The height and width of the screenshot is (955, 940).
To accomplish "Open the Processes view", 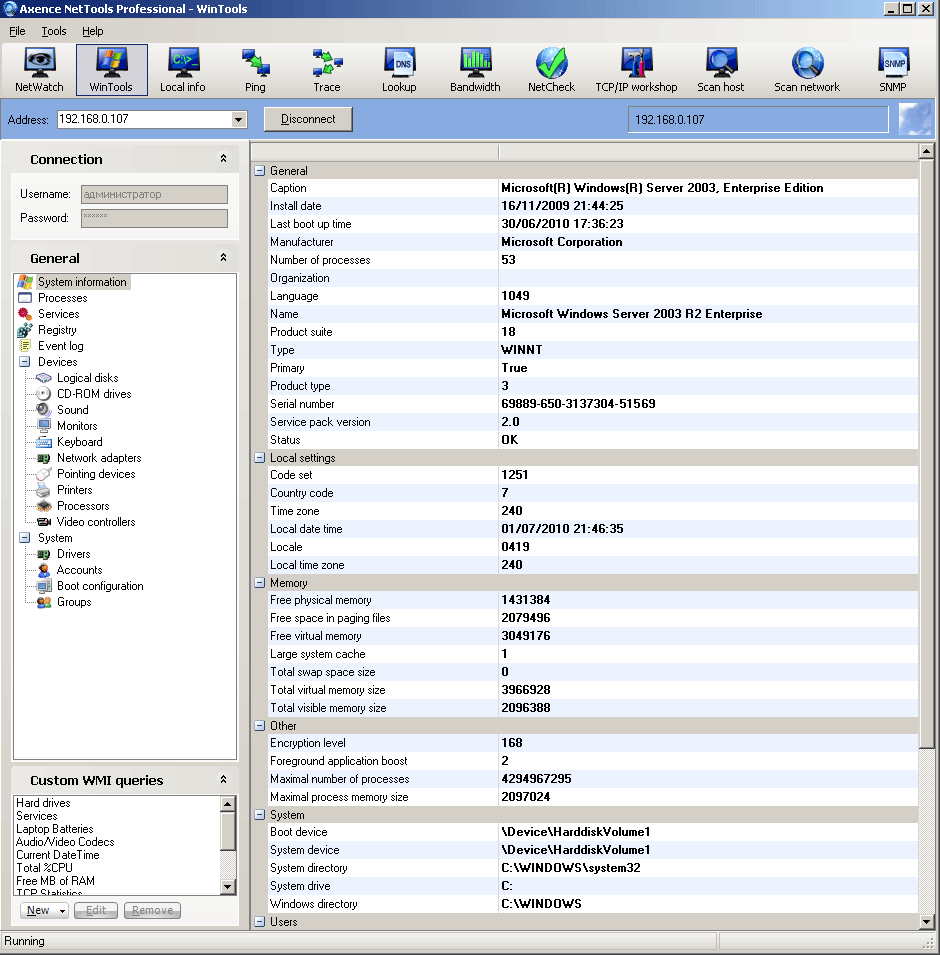I will point(62,298).
